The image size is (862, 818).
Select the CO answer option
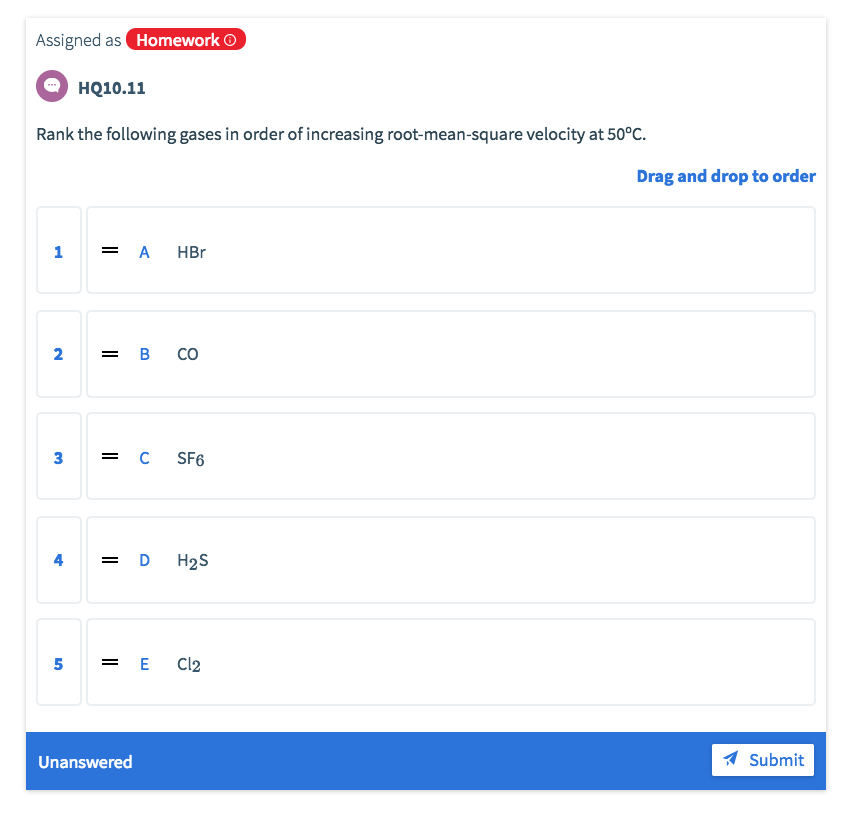(x=450, y=354)
